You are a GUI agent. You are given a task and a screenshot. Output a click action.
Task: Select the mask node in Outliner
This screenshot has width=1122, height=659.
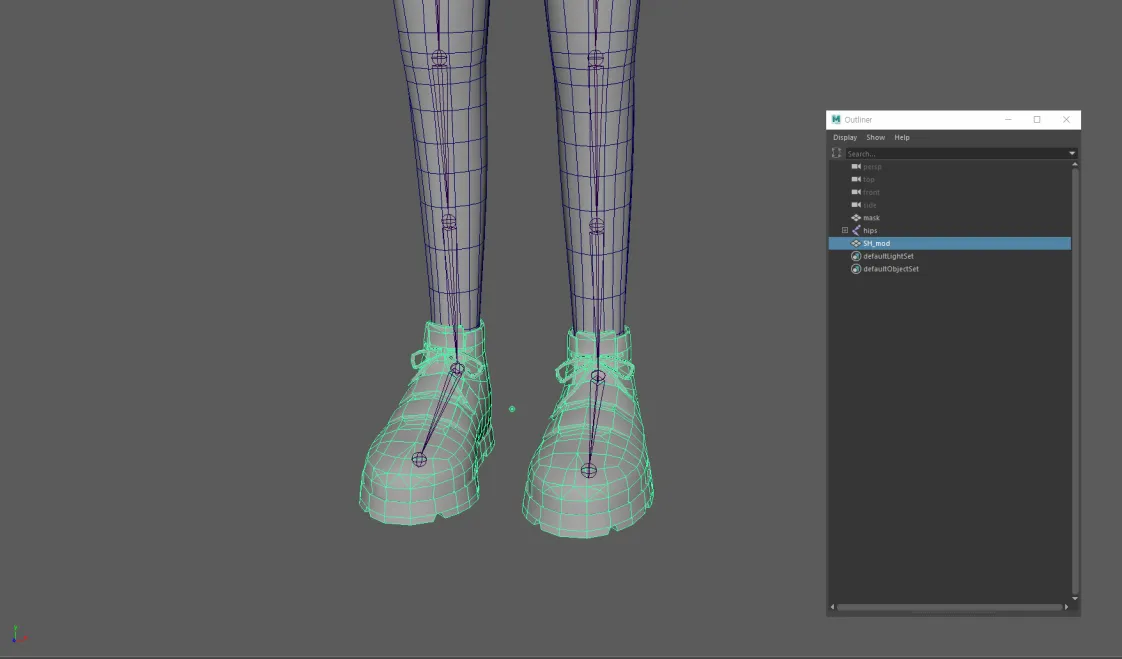click(x=871, y=217)
